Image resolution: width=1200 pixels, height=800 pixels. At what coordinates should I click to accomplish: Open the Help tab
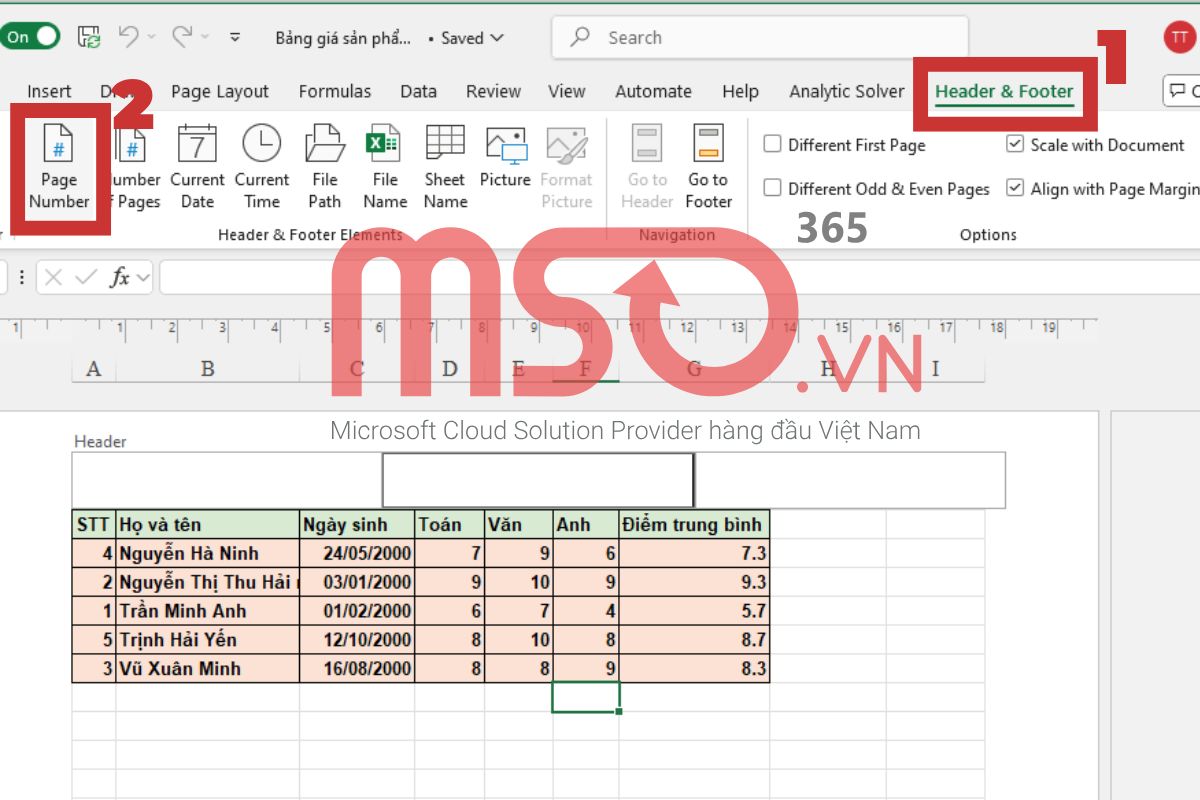point(740,91)
